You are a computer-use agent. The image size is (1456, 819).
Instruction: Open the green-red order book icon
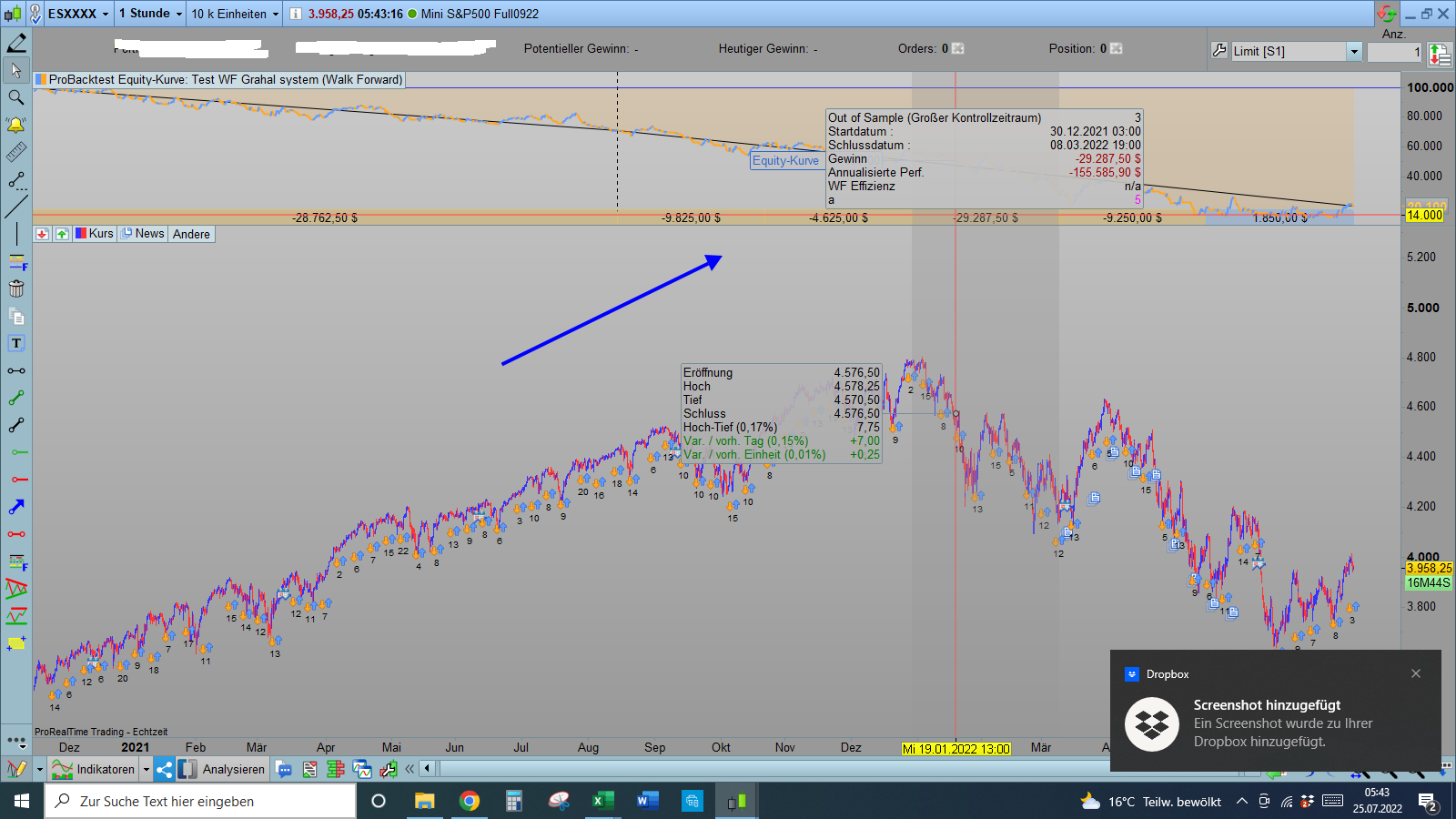pos(336,769)
